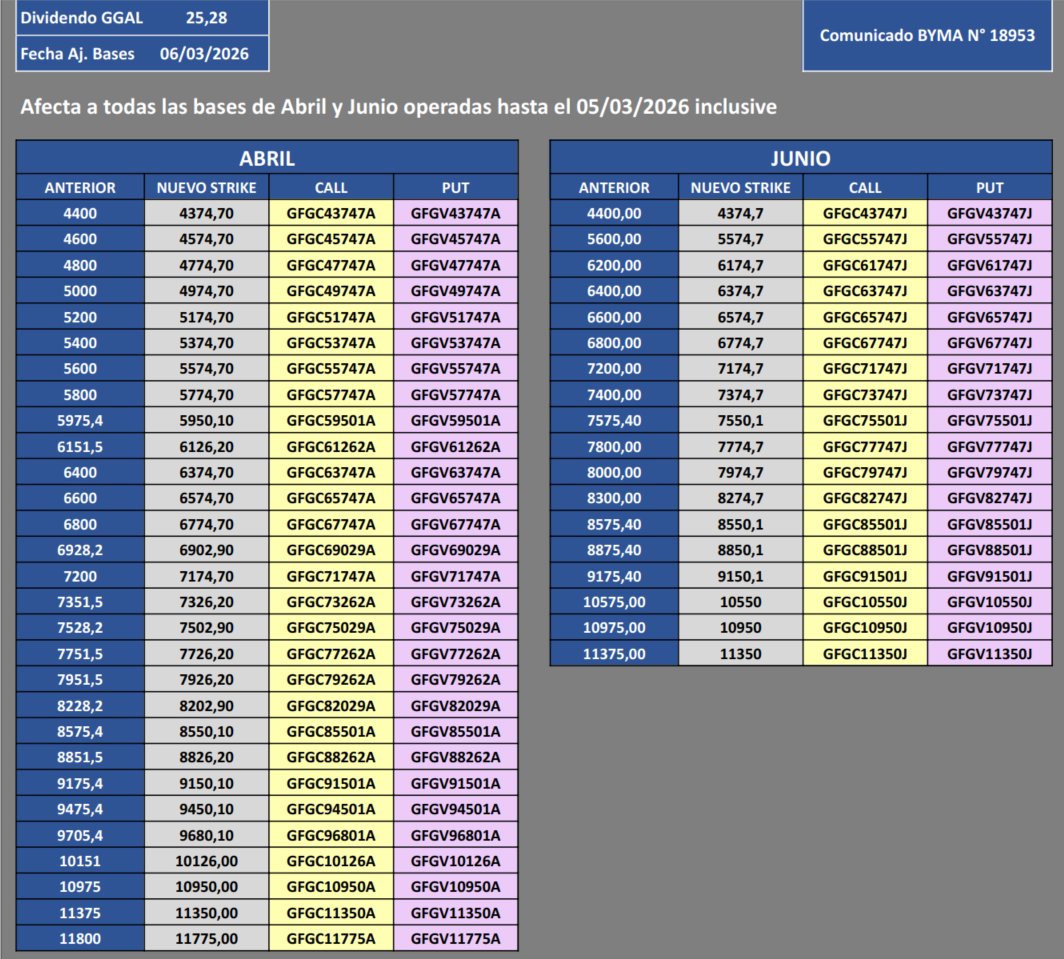Click call code GFGC47747A

pos(330,265)
